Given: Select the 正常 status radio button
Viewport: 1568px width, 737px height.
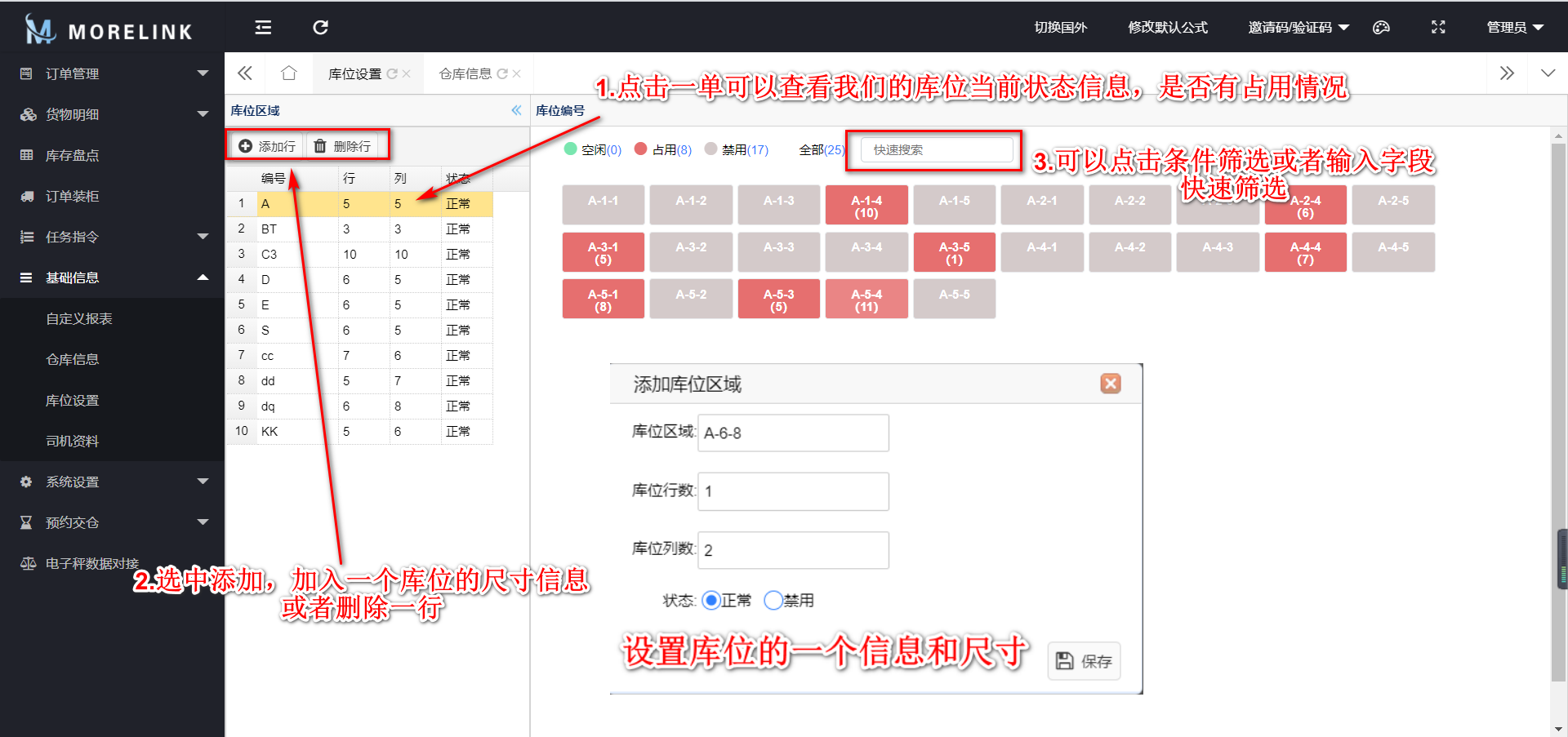Looking at the screenshot, I should (710, 601).
